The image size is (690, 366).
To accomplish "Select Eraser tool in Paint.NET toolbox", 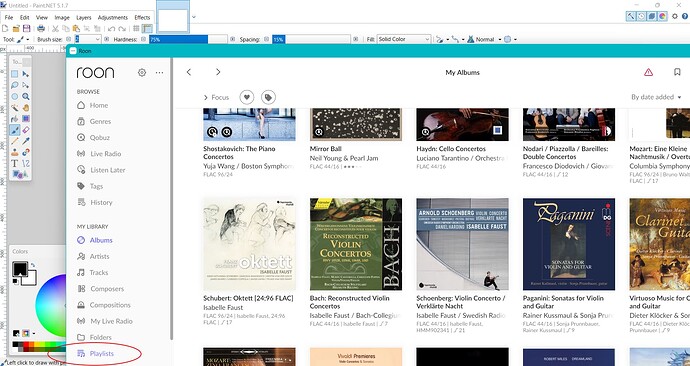I will (x=26, y=130).
